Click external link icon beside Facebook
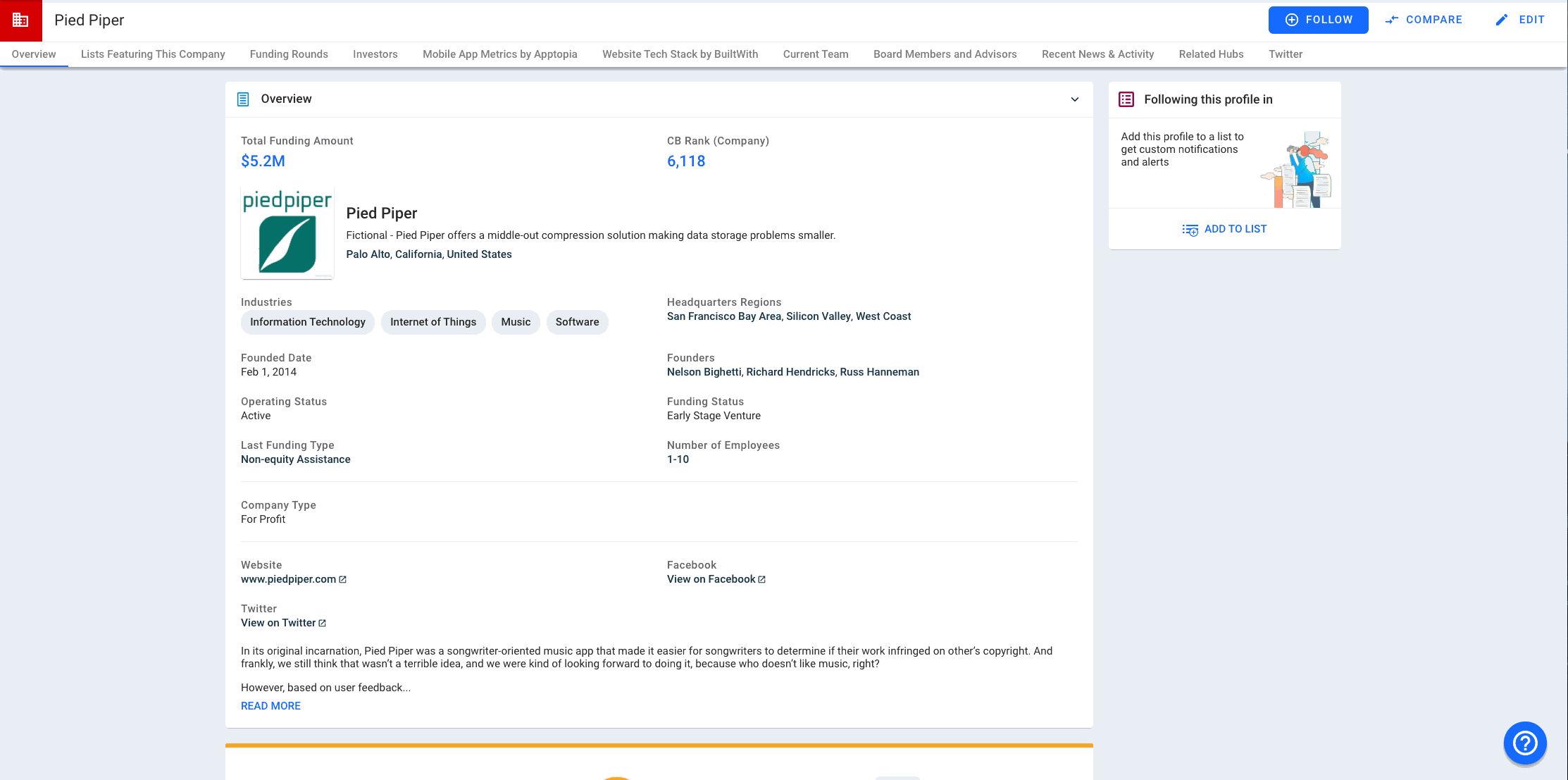Image resolution: width=1568 pixels, height=780 pixels. (761, 579)
